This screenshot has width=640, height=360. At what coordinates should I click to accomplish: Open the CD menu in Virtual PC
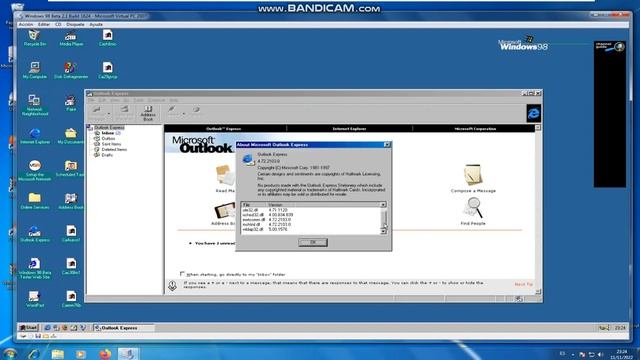pos(58,24)
